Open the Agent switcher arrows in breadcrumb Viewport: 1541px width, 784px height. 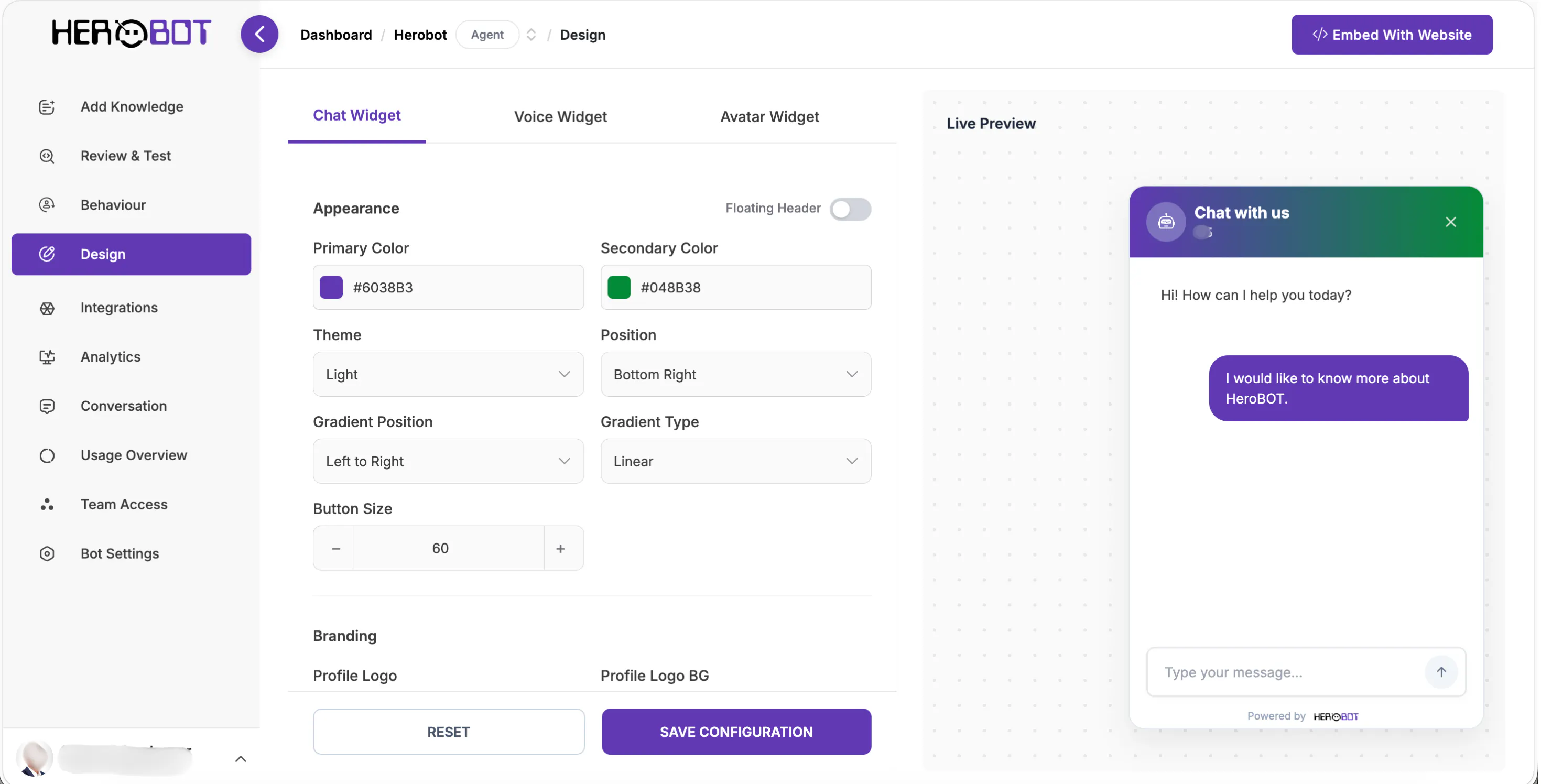(530, 35)
